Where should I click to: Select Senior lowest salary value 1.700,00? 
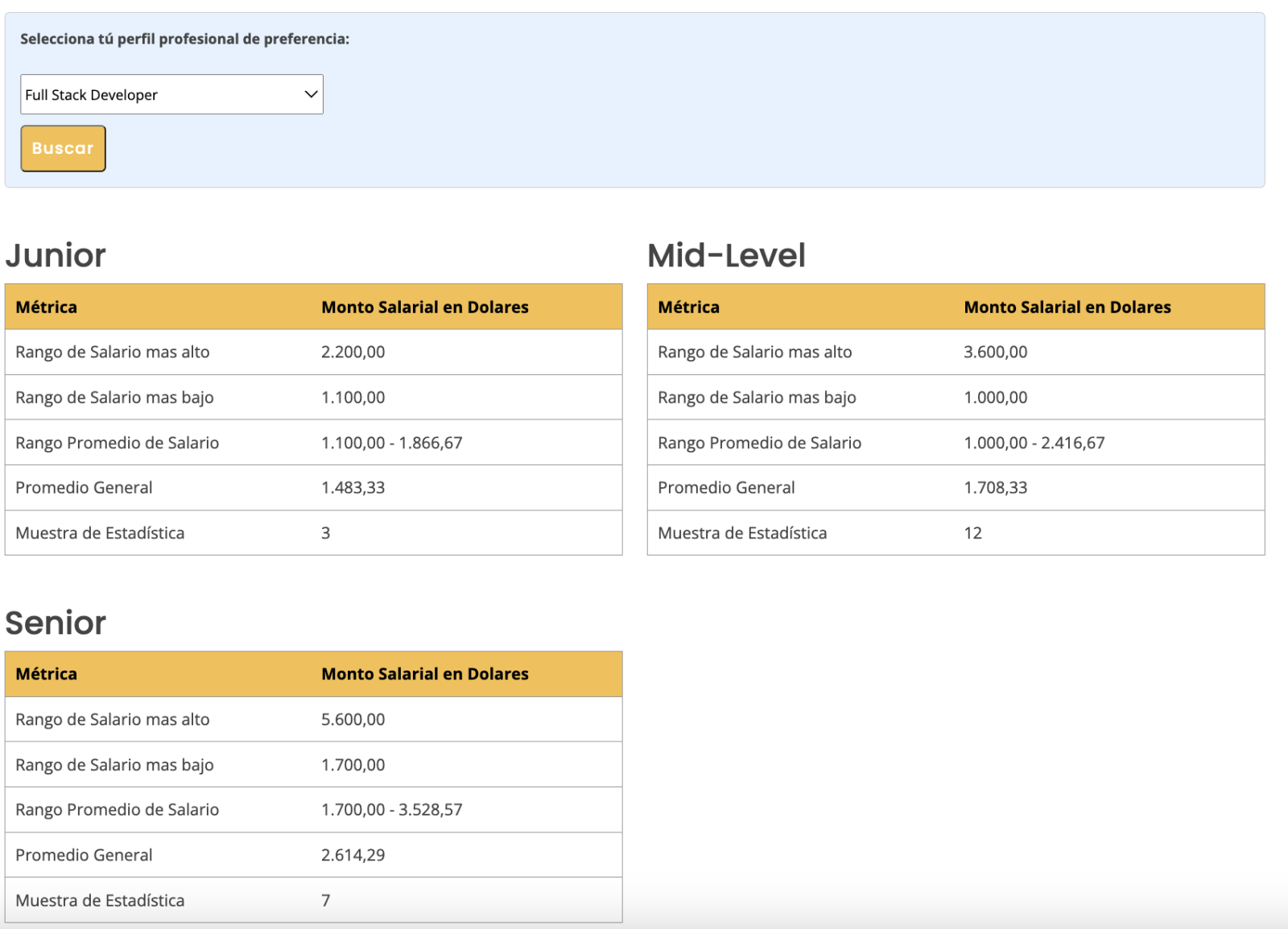coord(353,765)
